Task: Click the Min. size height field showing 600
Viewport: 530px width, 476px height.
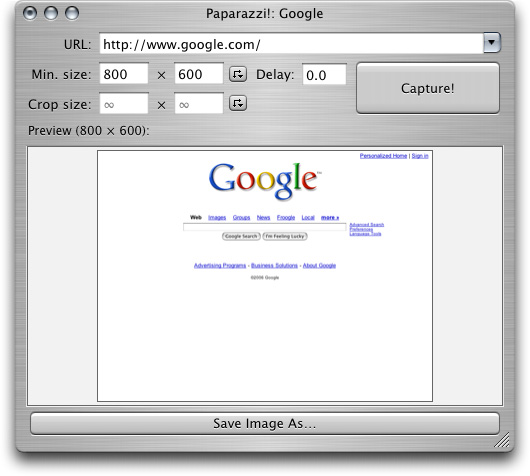Action: (x=199, y=73)
